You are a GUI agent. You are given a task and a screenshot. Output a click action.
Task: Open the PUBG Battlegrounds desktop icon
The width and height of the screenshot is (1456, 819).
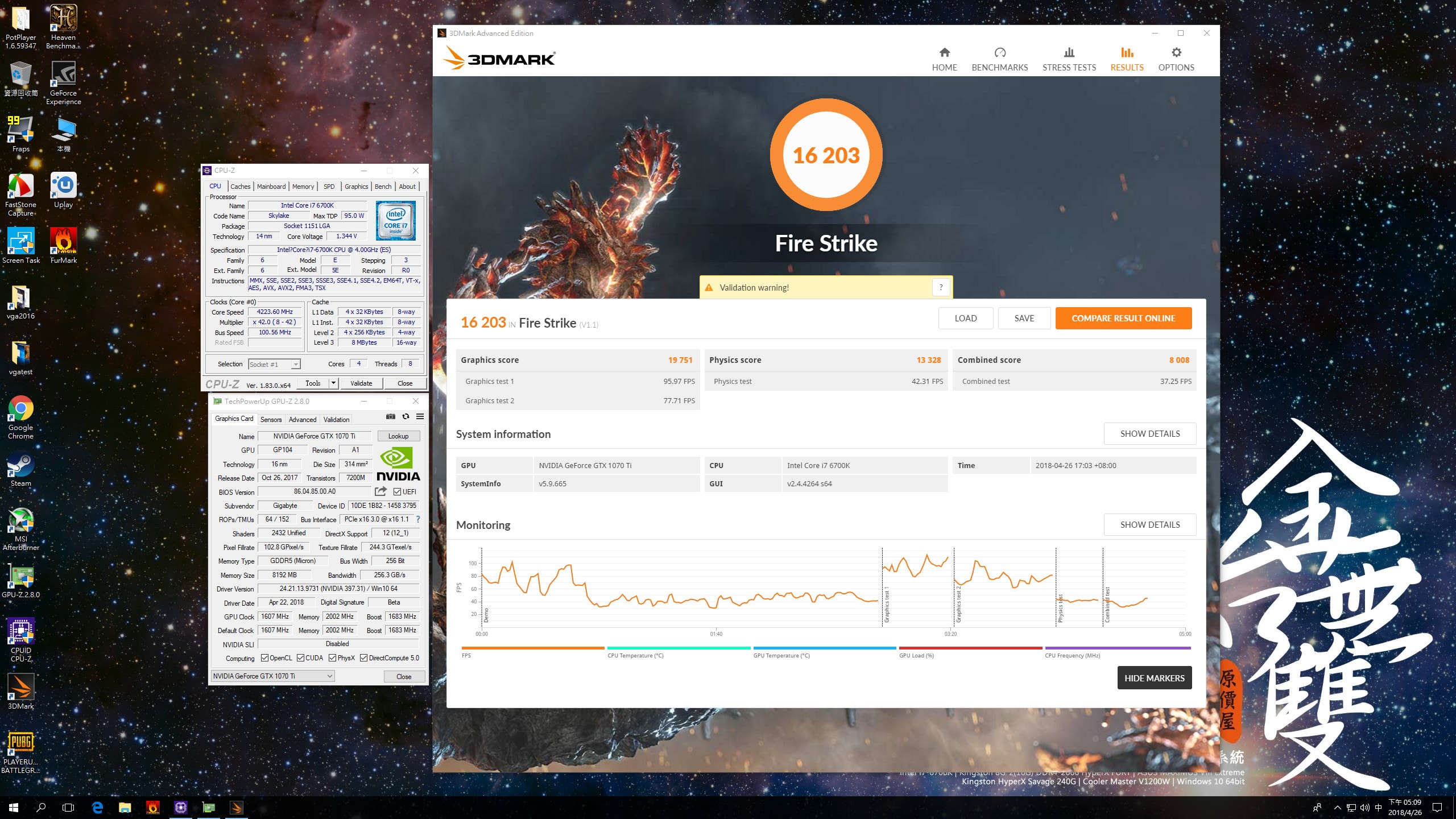(x=21, y=752)
